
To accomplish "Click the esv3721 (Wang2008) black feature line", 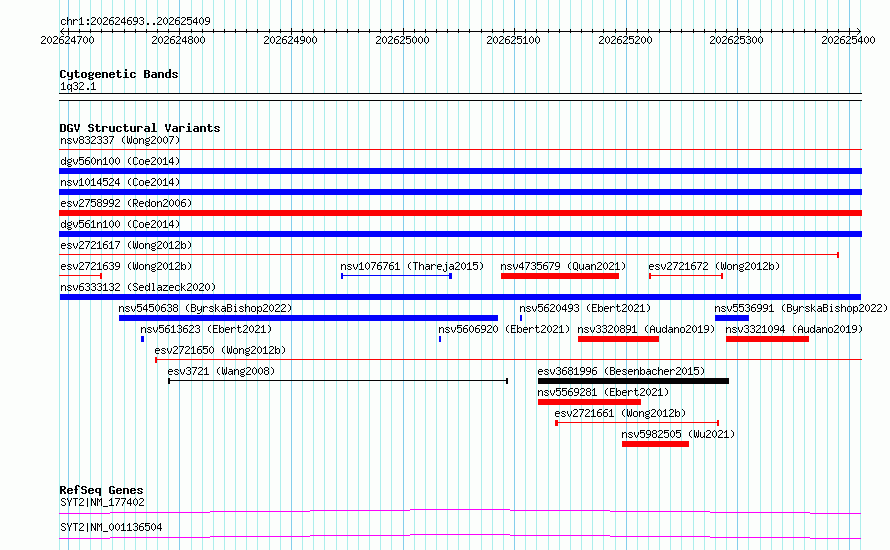I will coord(338,381).
